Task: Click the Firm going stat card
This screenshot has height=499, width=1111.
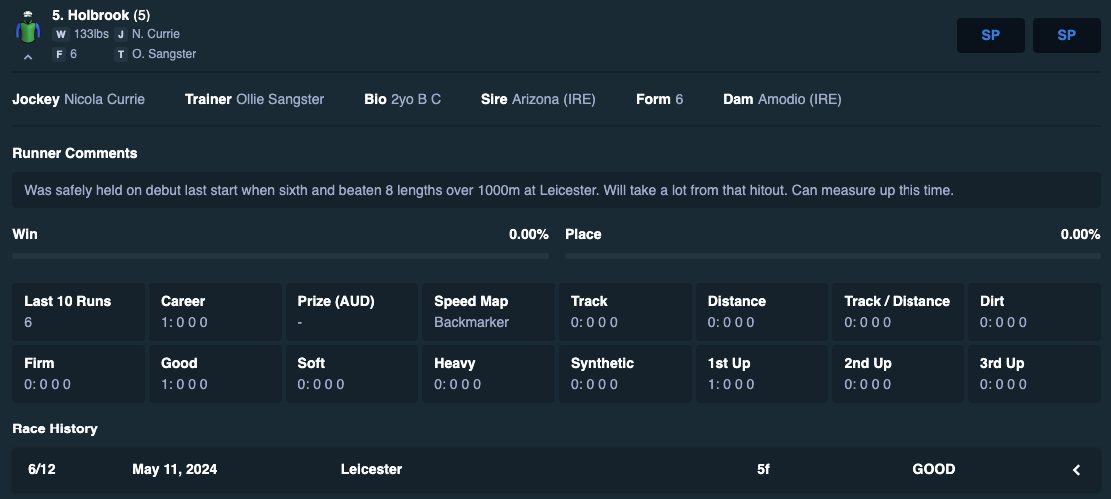Action: pyautogui.click(x=79, y=374)
